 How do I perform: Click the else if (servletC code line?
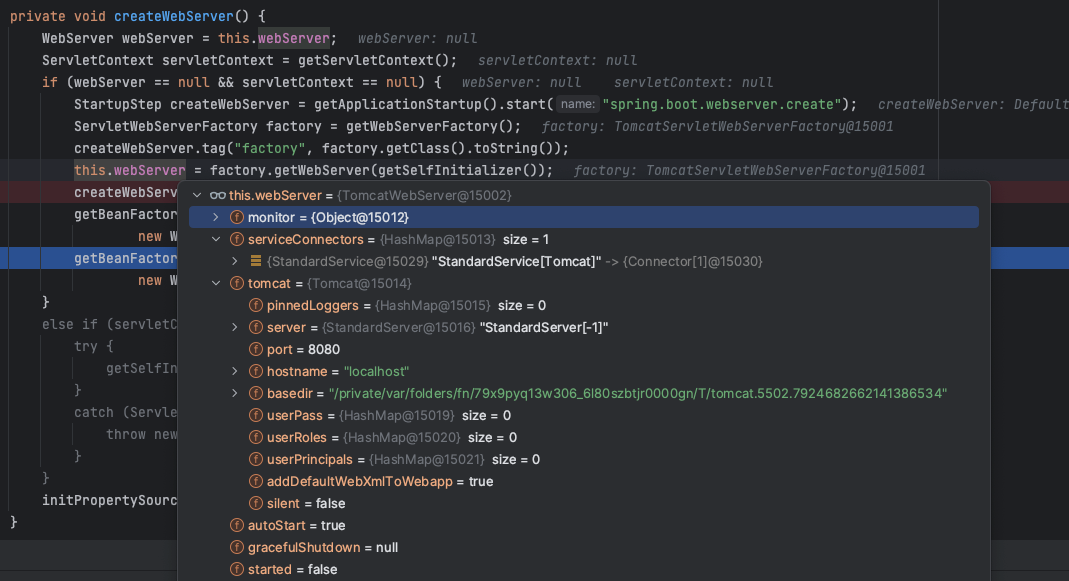point(109,325)
